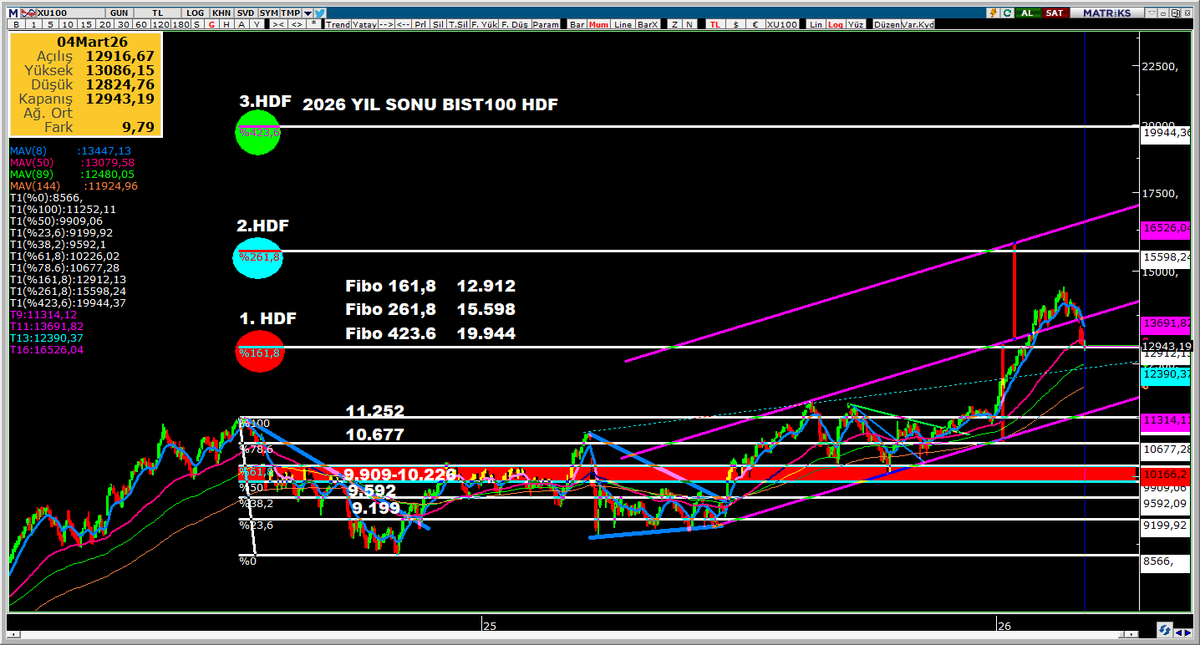Open the KHN header menu
The width and height of the screenshot is (1200, 645).
(x=221, y=13)
